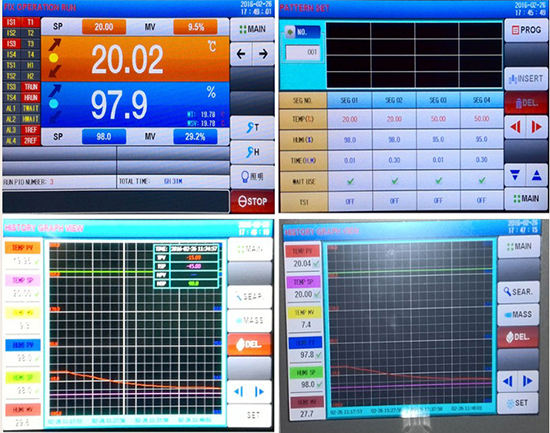550x433 pixels.
Task: Toggle WAIT USE checkmark for SEG 03
Action: tap(438, 181)
